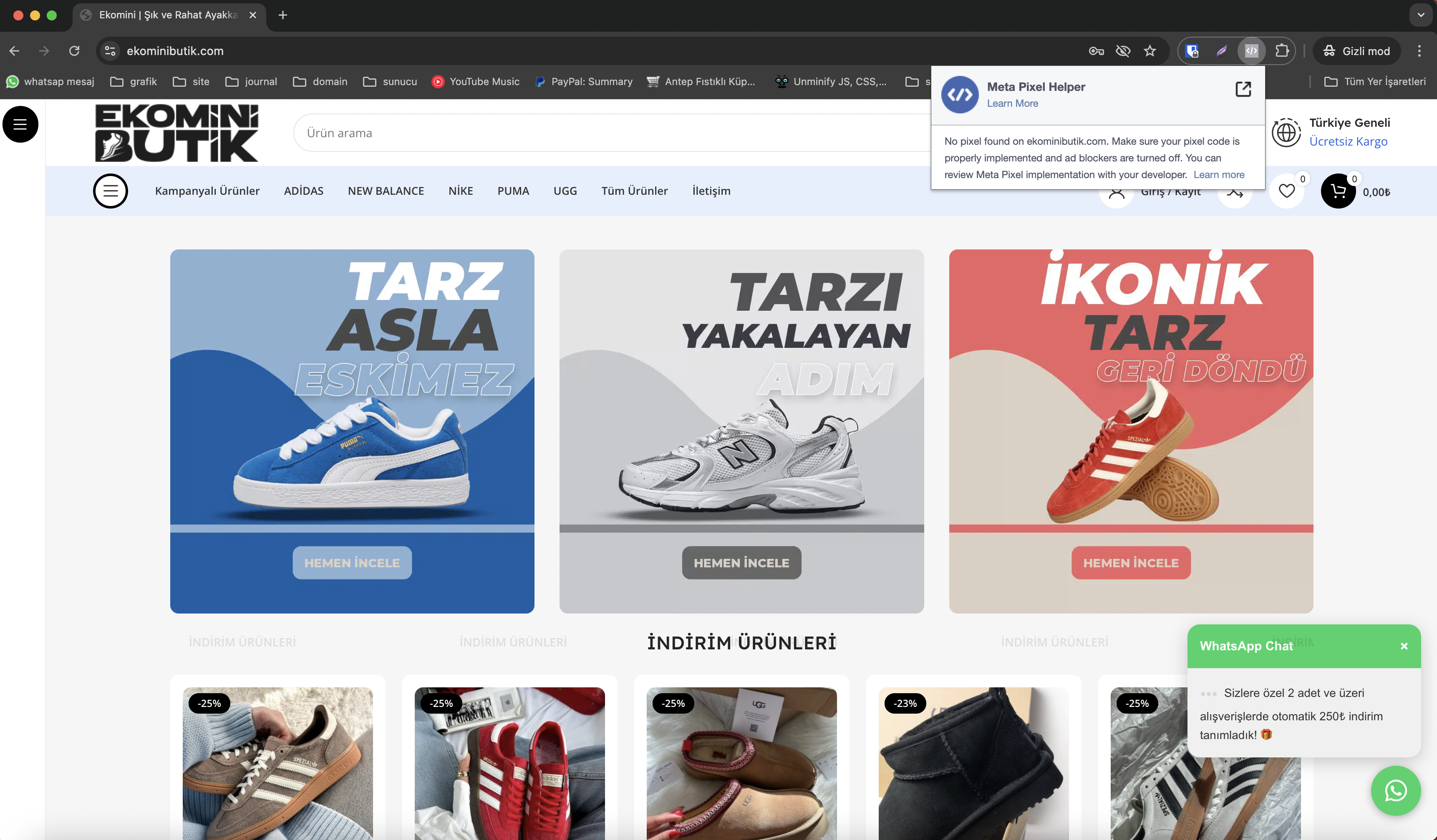Click the Meta Pixel Helper extension icon

(1252, 51)
